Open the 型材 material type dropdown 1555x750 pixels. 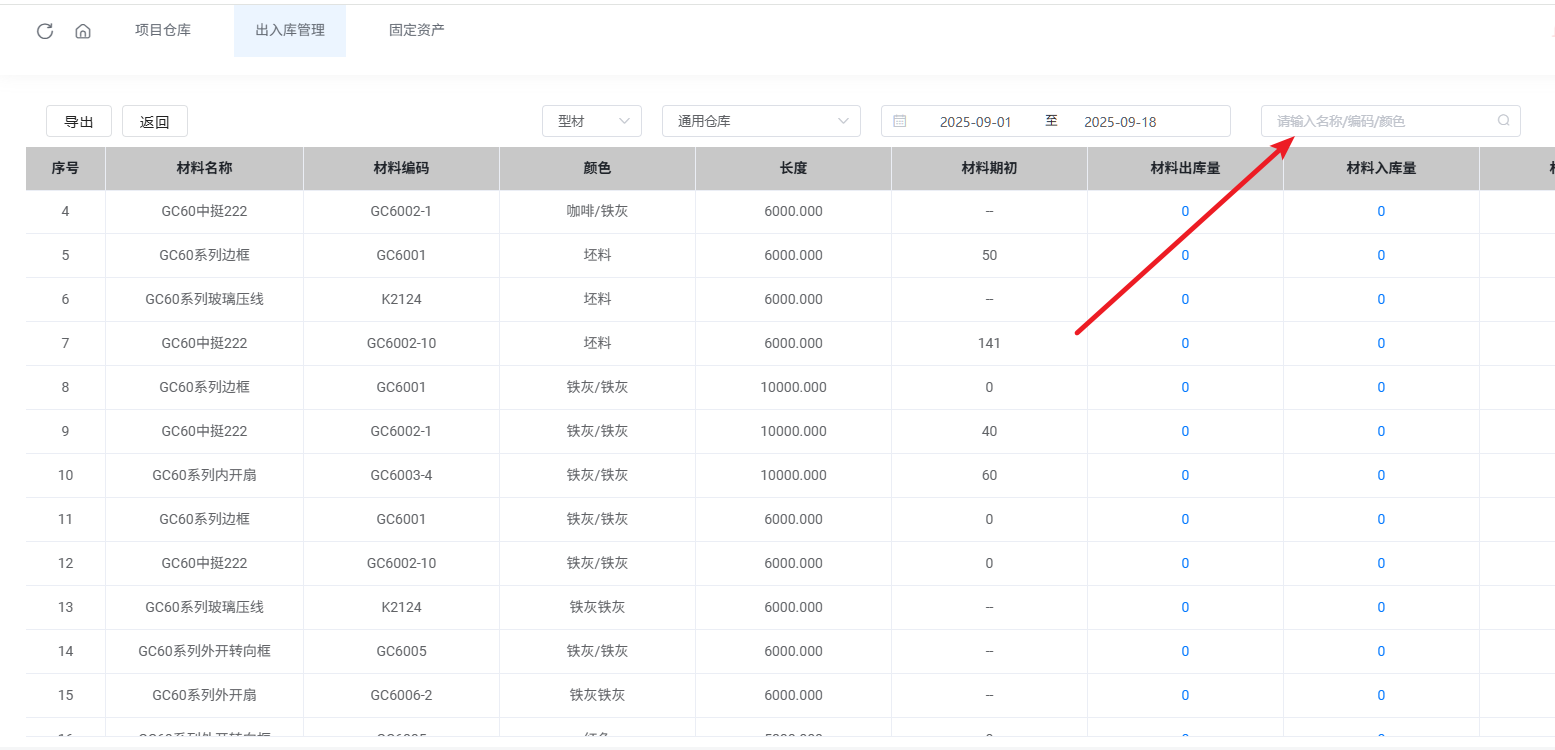pos(592,121)
